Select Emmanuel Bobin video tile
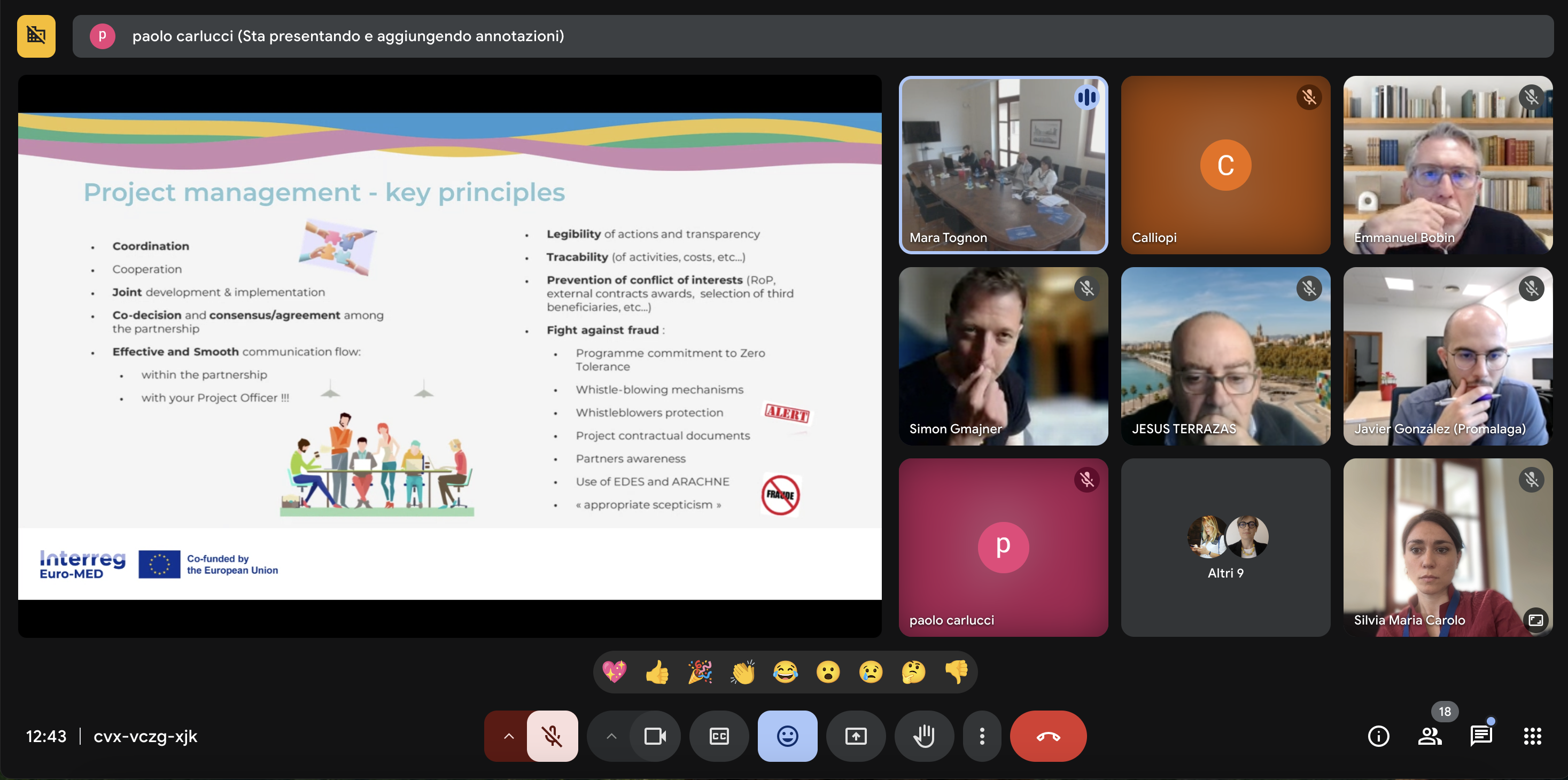 point(1447,165)
